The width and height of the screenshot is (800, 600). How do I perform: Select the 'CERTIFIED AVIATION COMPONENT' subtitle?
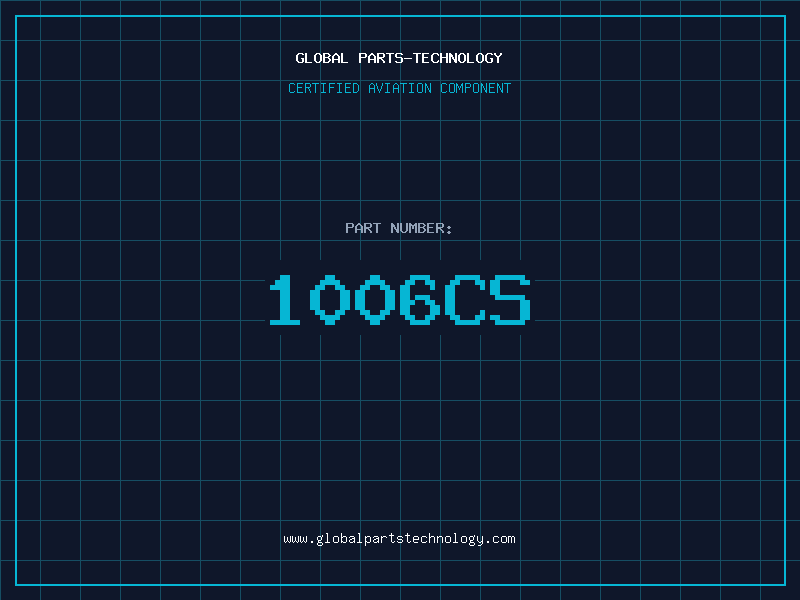[399, 88]
